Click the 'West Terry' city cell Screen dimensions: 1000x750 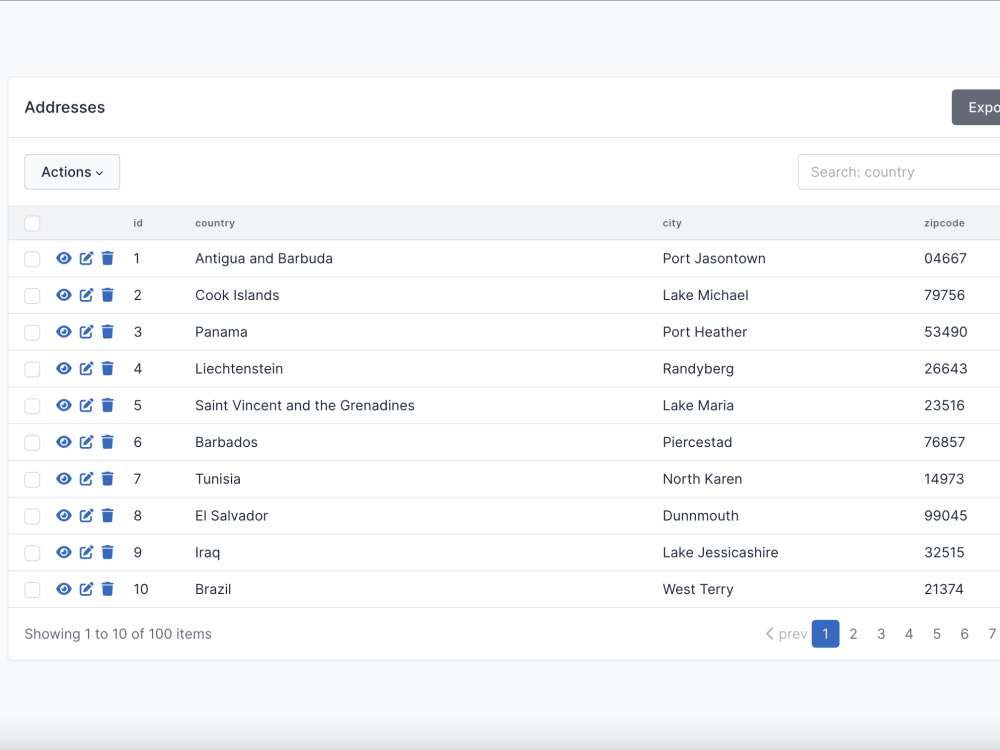[698, 589]
